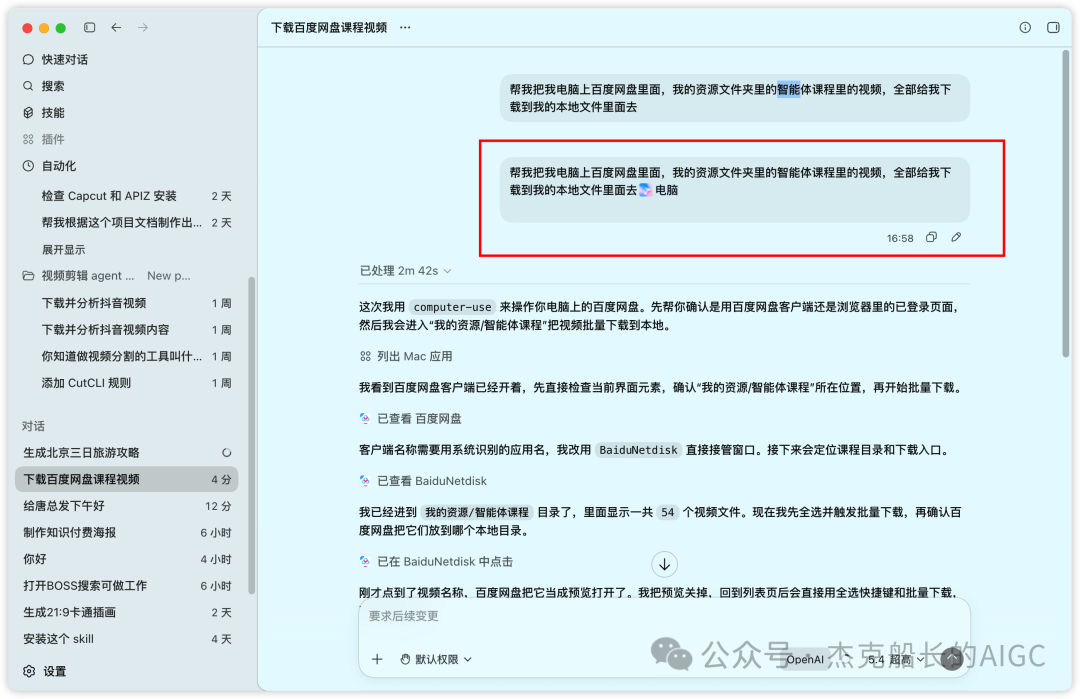
Task: Click the 下载百度网盘课程视频 title text
Action: tap(329, 28)
